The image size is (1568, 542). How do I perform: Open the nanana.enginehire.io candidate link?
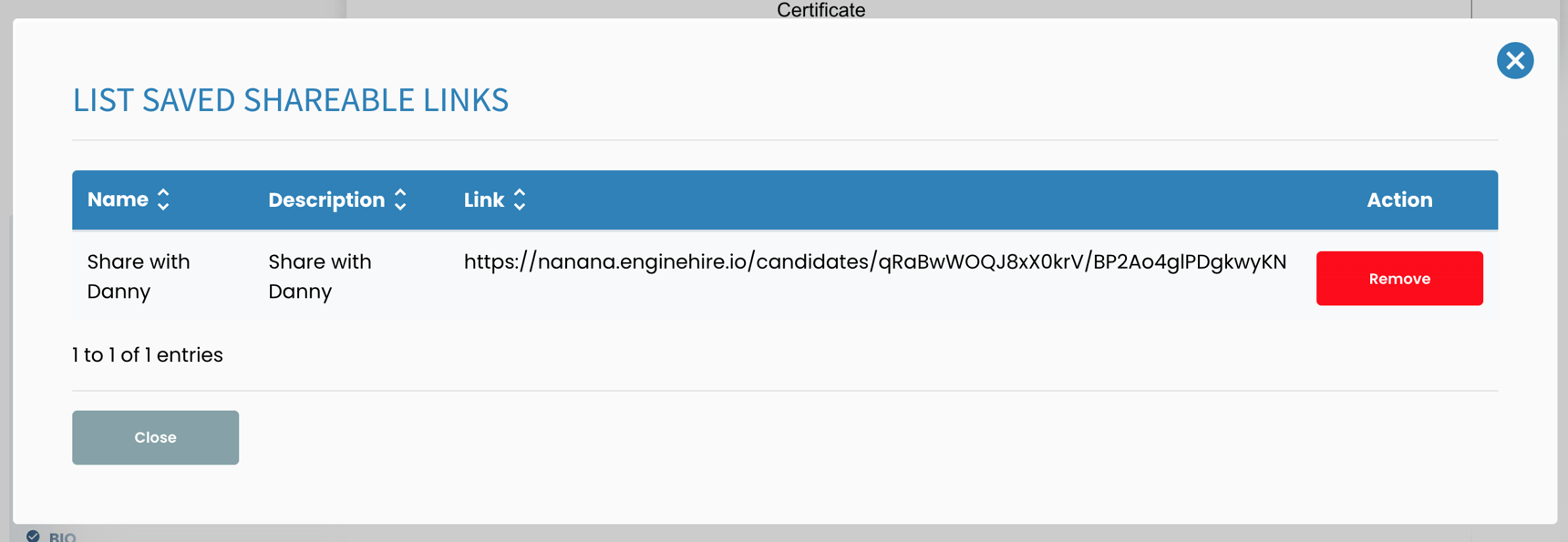pyautogui.click(x=874, y=262)
